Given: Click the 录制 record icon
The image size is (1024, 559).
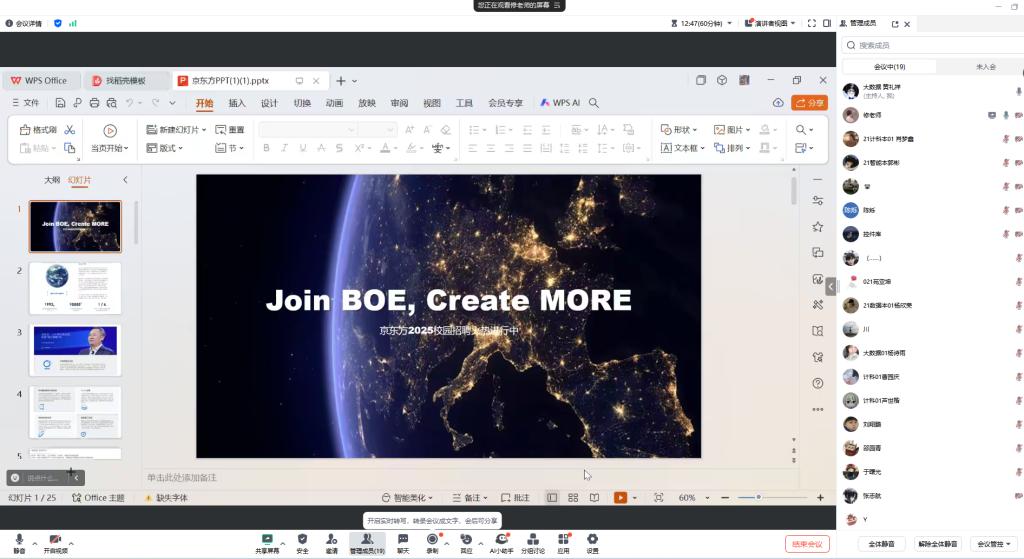Looking at the screenshot, I should click(432, 539).
